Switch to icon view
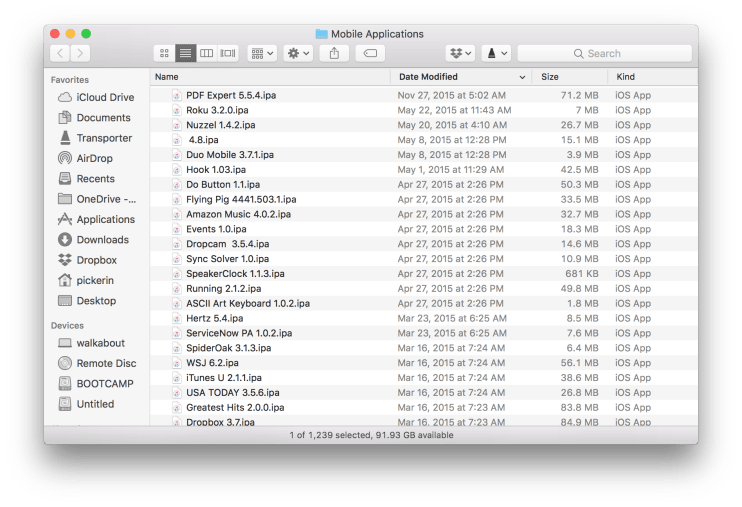 164,53
